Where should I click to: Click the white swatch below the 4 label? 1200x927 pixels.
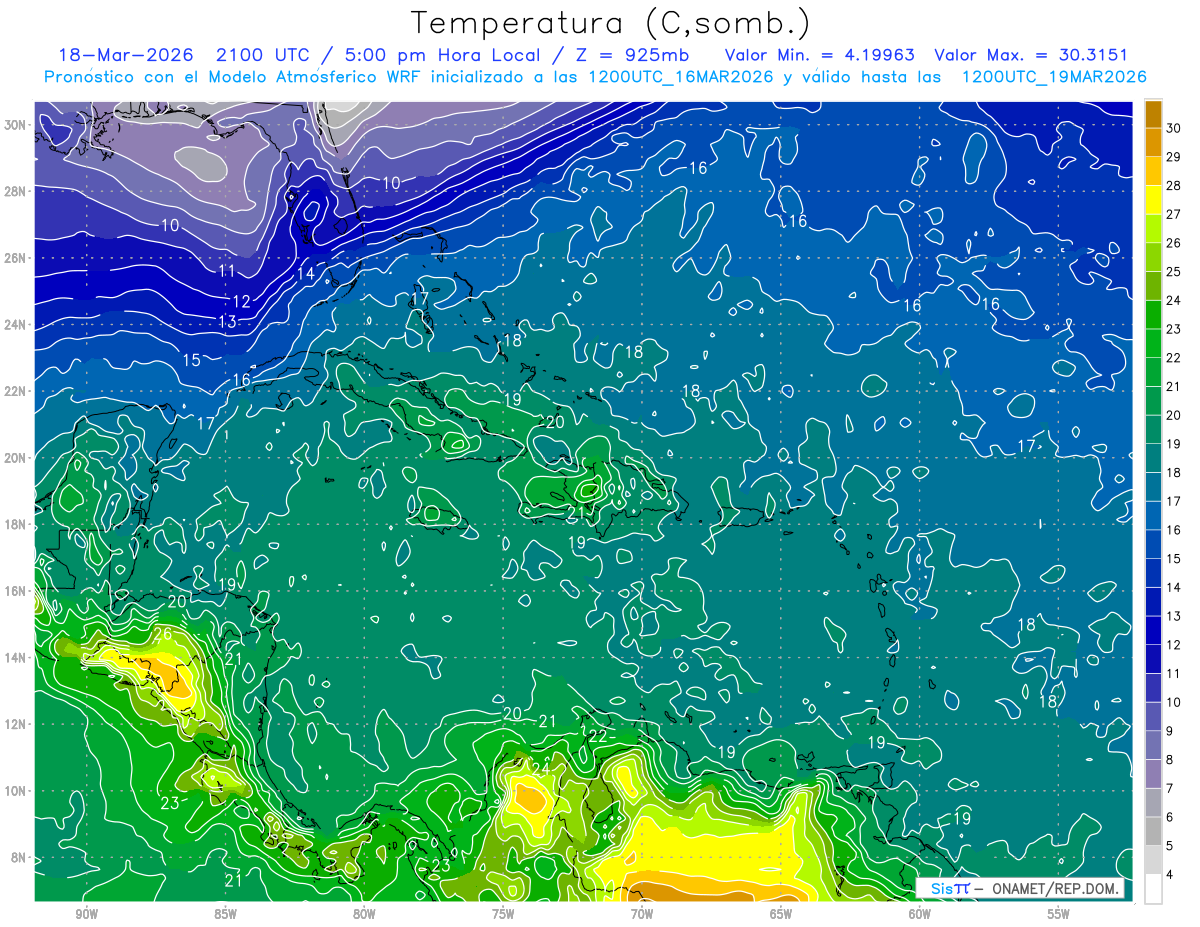coord(1153,888)
